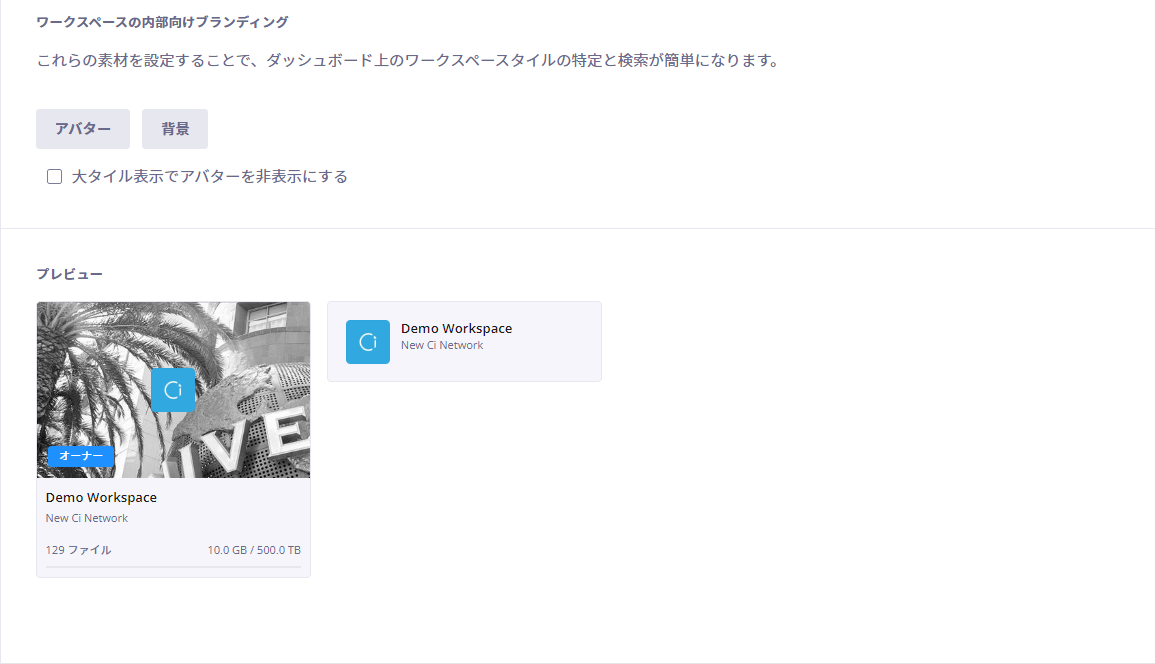Select New Ci Network text in the large tile
Screen dimensions: 1155x664
[87, 518]
